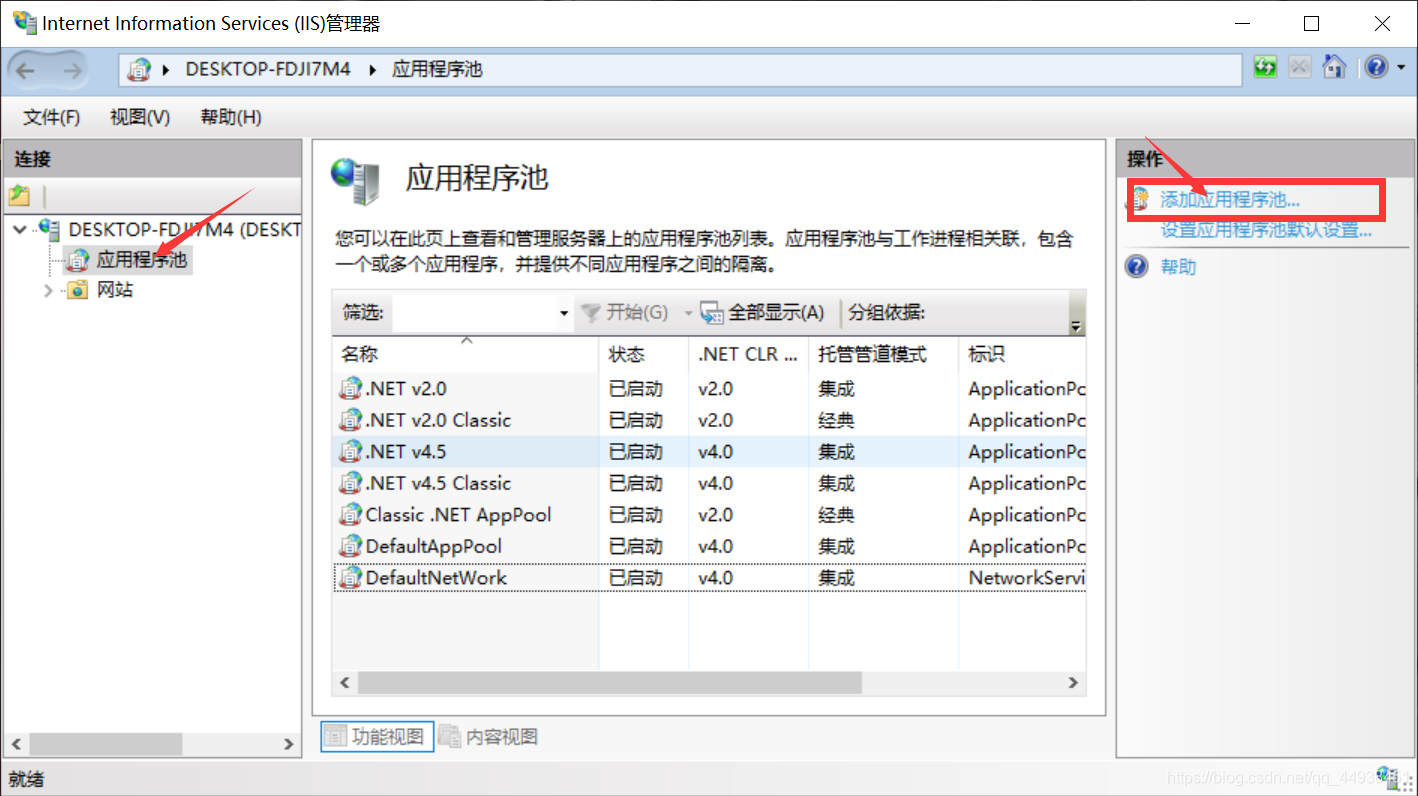This screenshot has width=1418, height=796.
Task: Click the 应用程序池 tree node icon
Action: coord(78,260)
